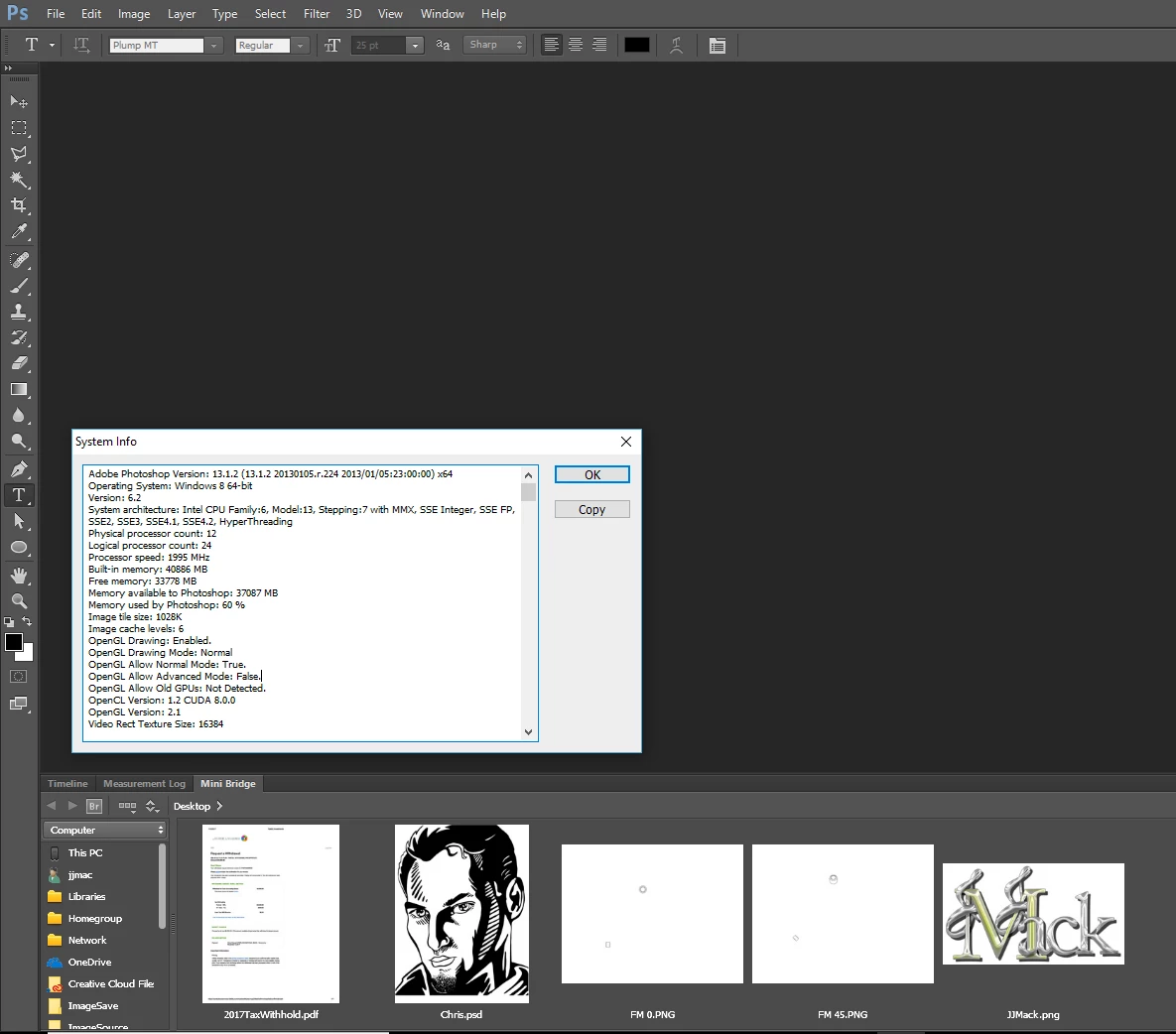The image size is (1176, 1034).
Task: Open the text color swatch
Action: click(637, 45)
